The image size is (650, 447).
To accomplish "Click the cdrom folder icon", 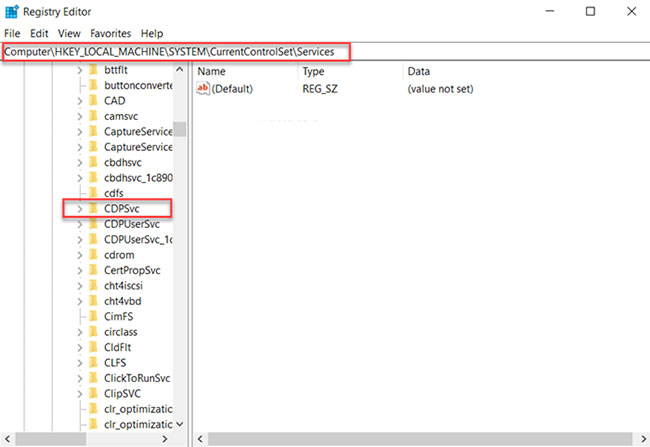I will click(94, 254).
